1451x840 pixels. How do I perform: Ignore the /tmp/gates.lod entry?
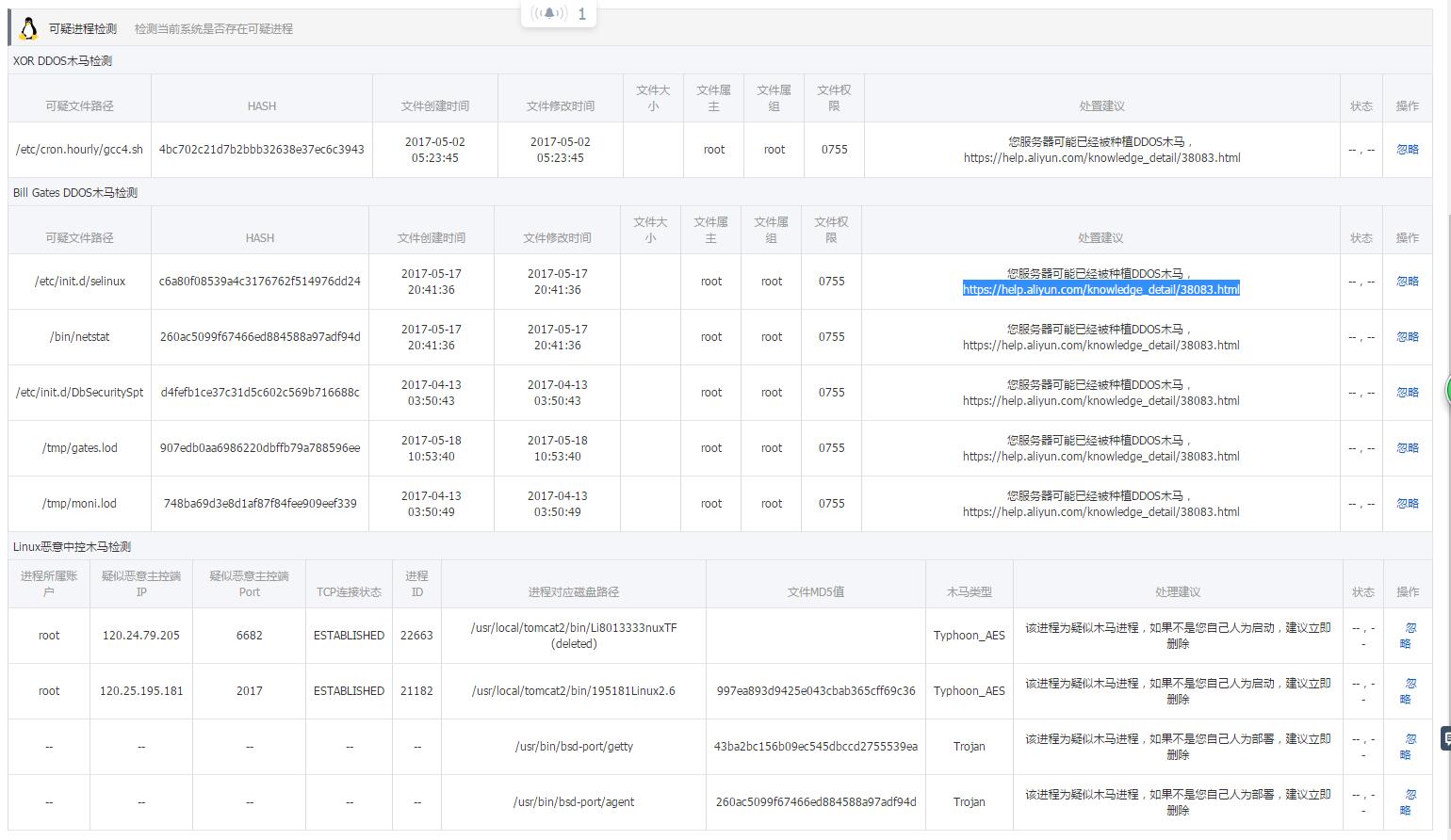tap(1407, 448)
